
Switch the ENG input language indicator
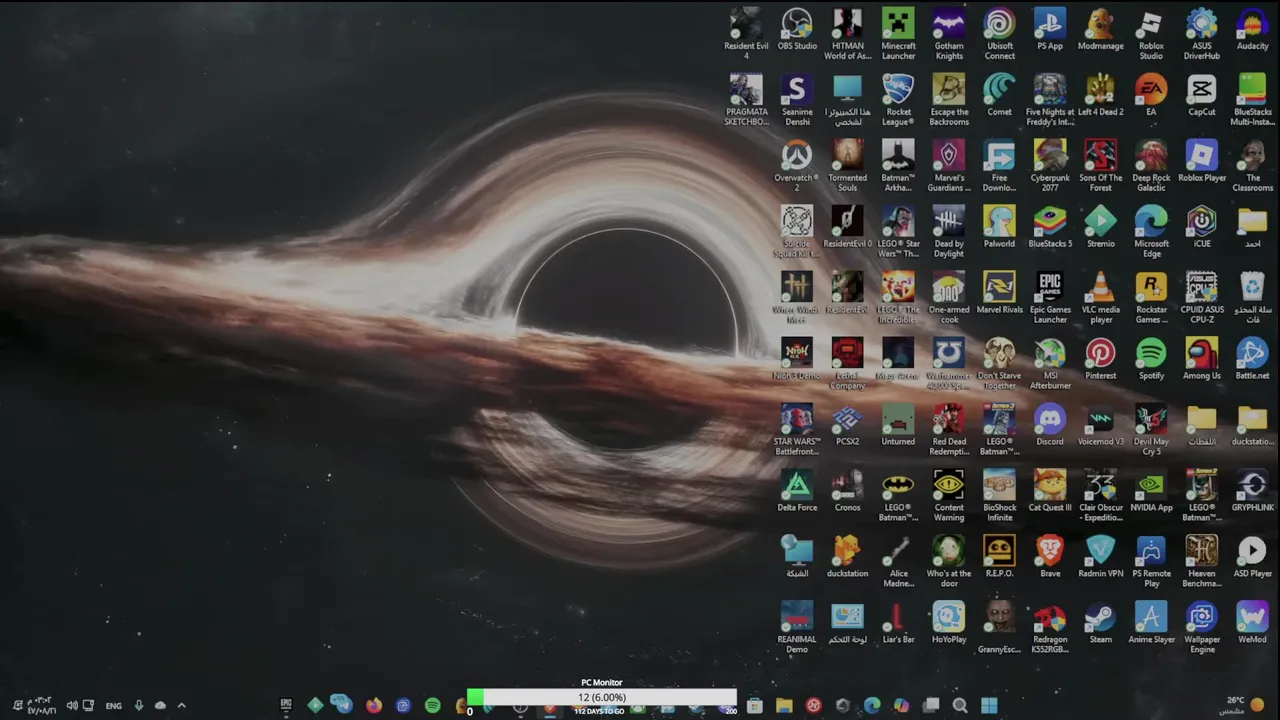point(113,706)
